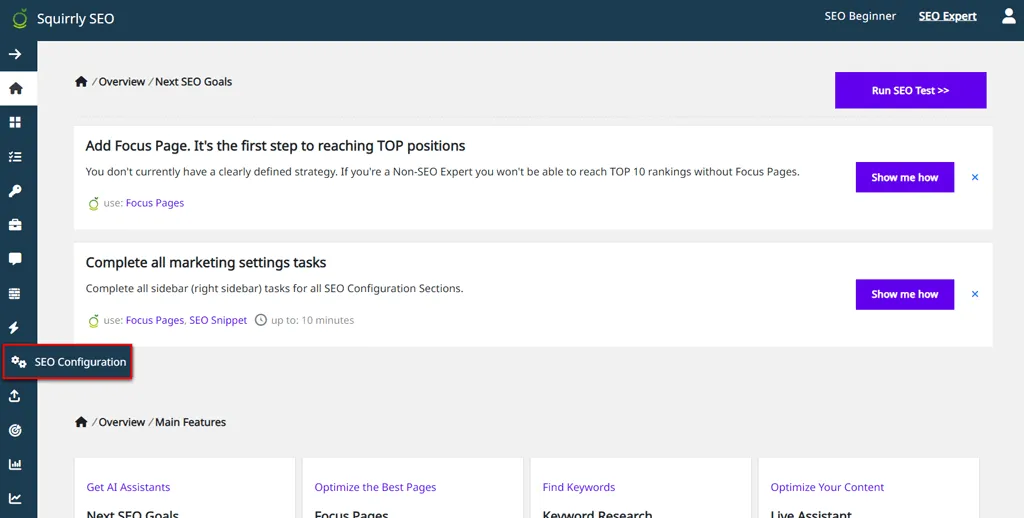This screenshot has height=518, width=1024.
Task: Click Complete all marketing settings tasks heading
Action: 206,263
